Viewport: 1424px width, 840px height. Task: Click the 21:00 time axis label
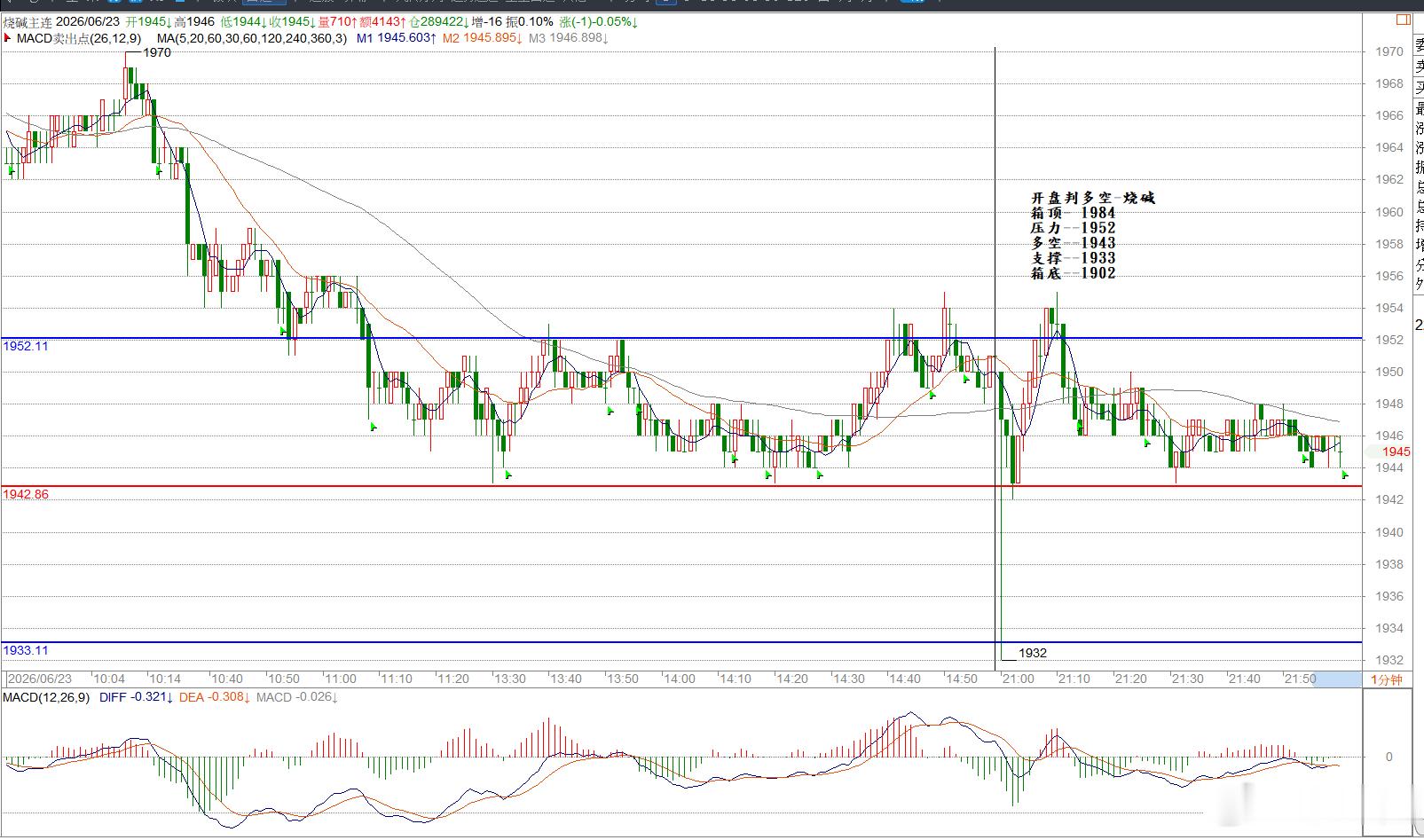[x=1018, y=679]
